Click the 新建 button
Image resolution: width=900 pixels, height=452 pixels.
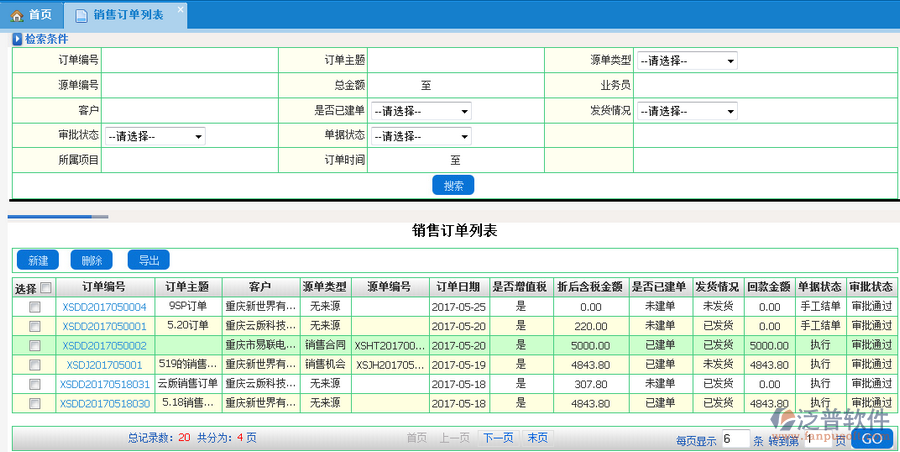[38, 260]
